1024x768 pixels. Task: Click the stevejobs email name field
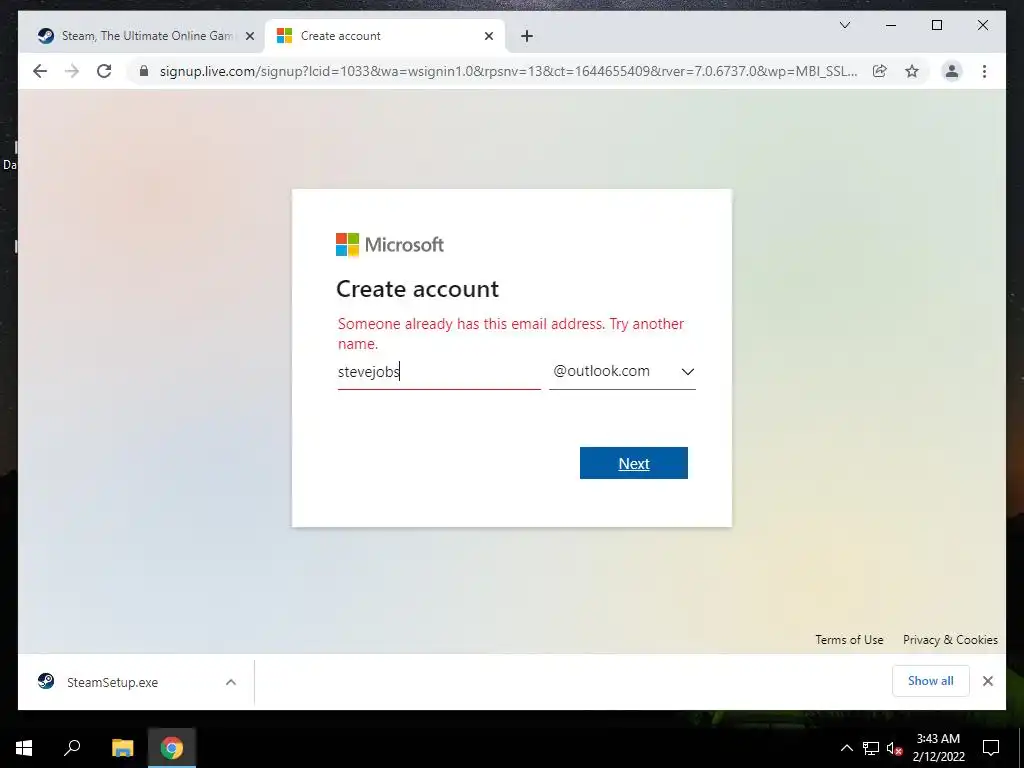pos(439,372)
